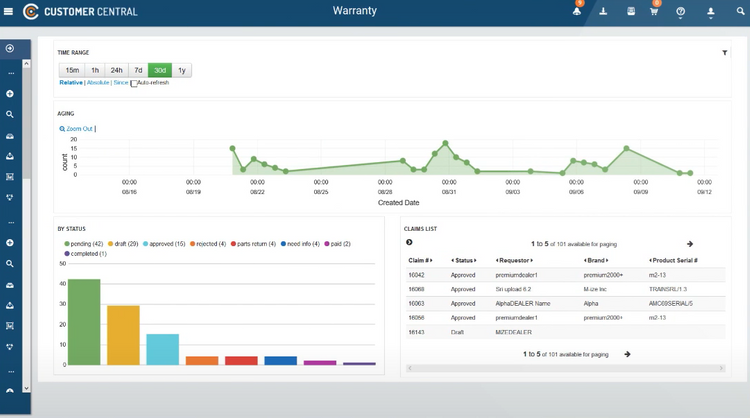Click the yellow draft bar in chart

click(123, 335)
